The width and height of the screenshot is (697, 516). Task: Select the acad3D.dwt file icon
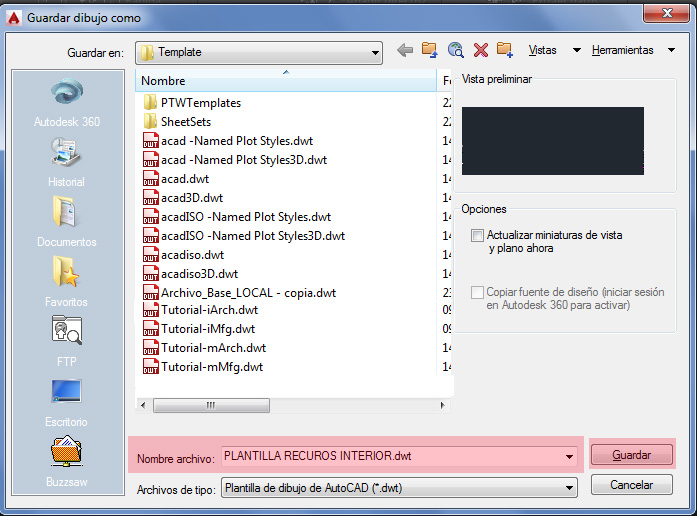tap(150, 198)
